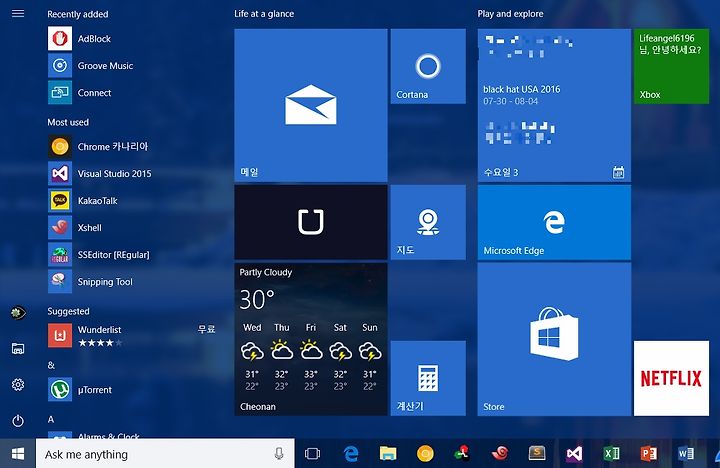Image resolution: width=720 pixels, height=468 pixels.
Task: Click the '&' letter index header
Action: tap(51, 365)
